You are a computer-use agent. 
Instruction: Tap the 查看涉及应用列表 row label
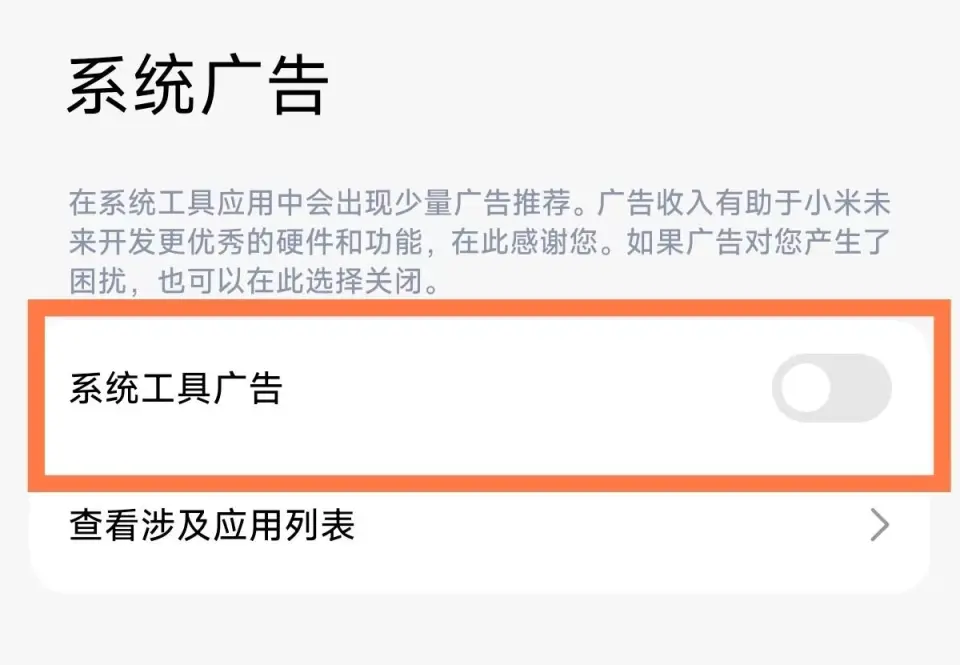click(212, 525)
